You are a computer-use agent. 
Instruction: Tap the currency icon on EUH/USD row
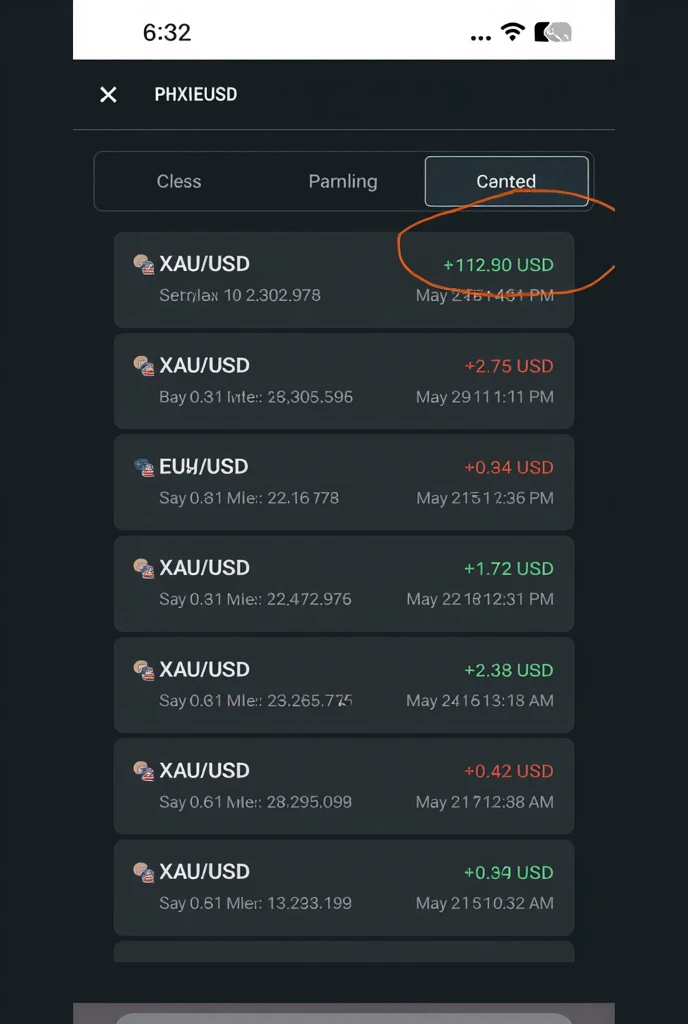click(x=144, y=467)
